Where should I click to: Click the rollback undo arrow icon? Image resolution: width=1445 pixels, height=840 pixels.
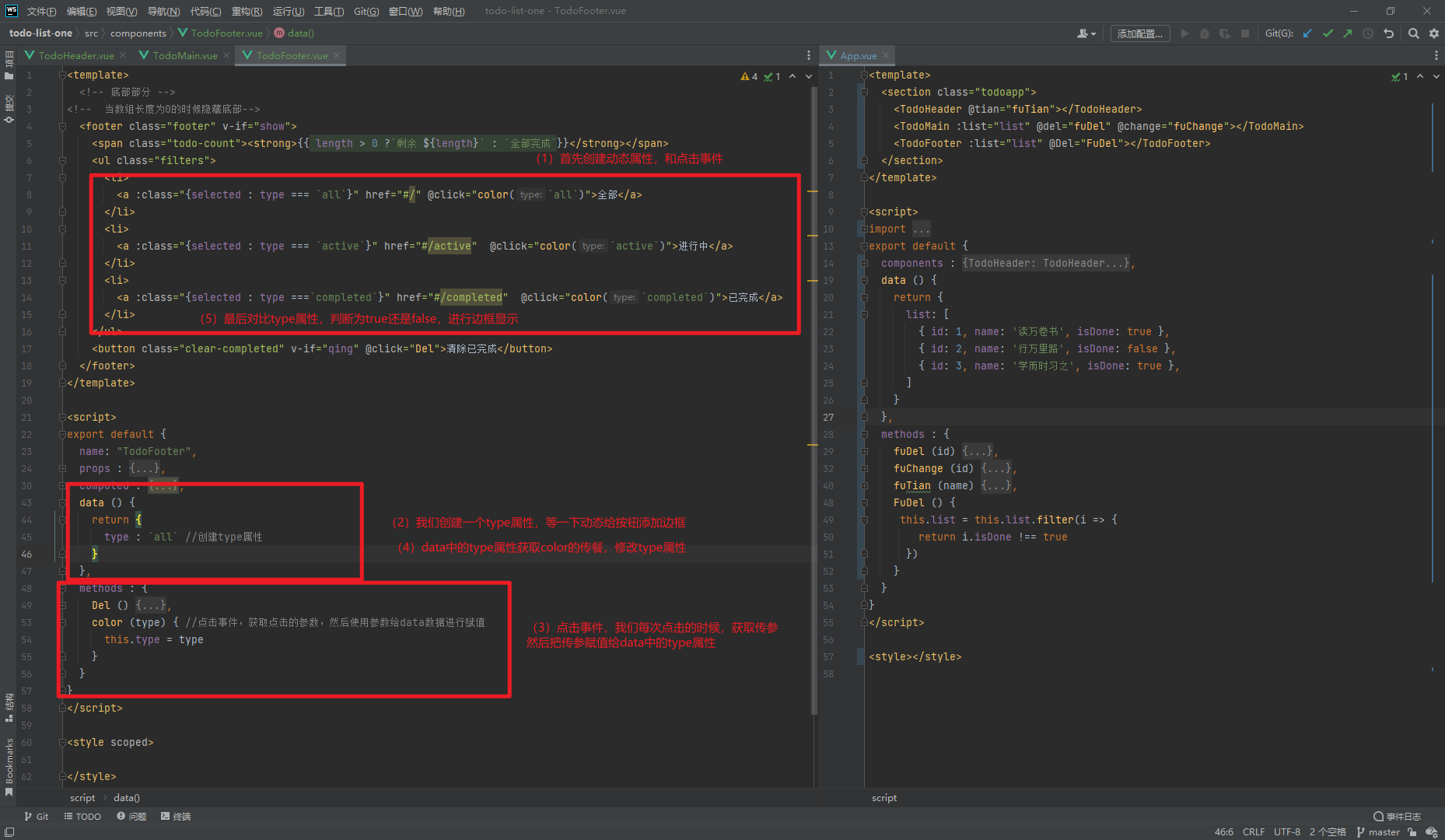[x=1389, y=33]
